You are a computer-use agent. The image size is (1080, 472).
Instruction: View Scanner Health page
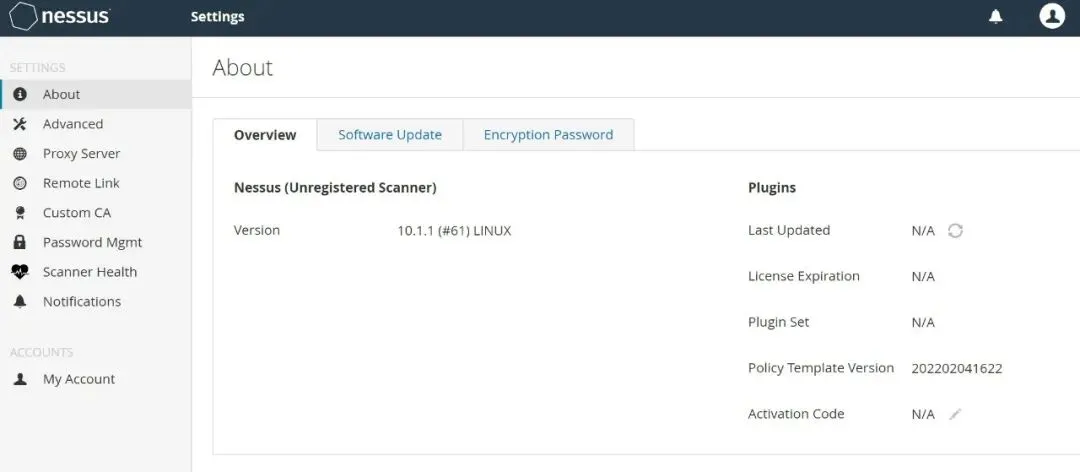(96, 272)
